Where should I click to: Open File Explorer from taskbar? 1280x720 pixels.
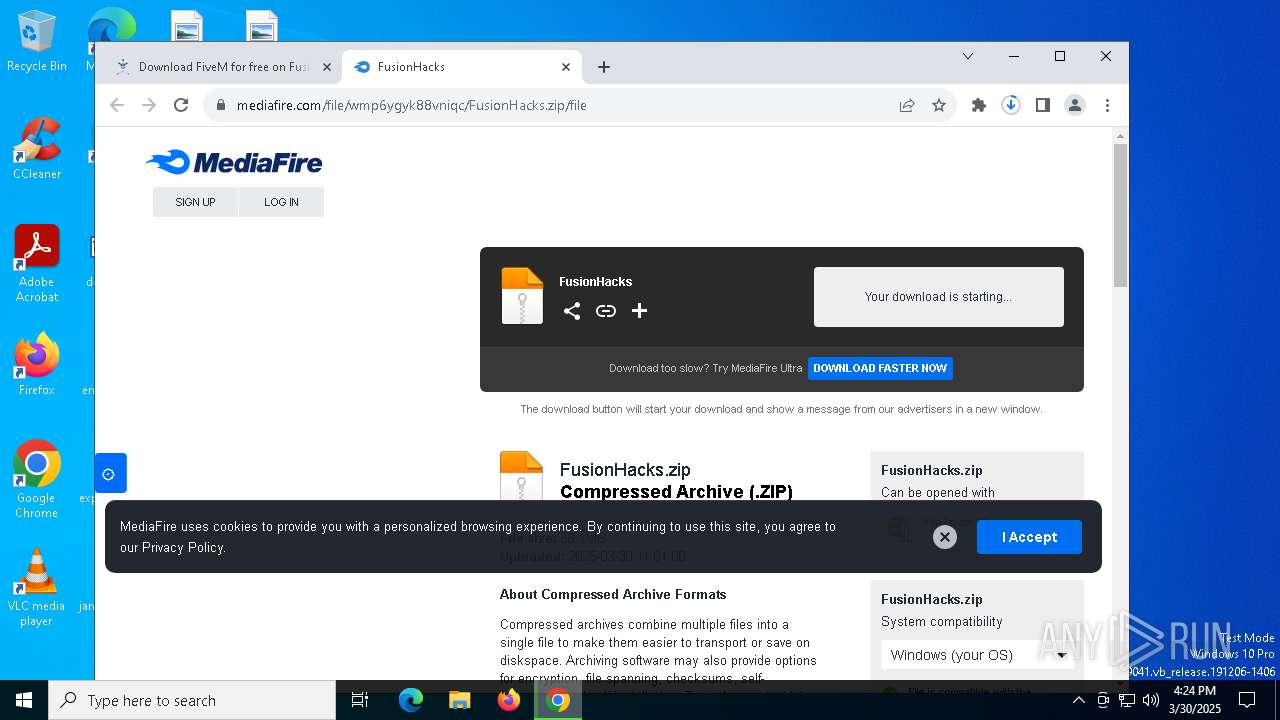[460, 700]
